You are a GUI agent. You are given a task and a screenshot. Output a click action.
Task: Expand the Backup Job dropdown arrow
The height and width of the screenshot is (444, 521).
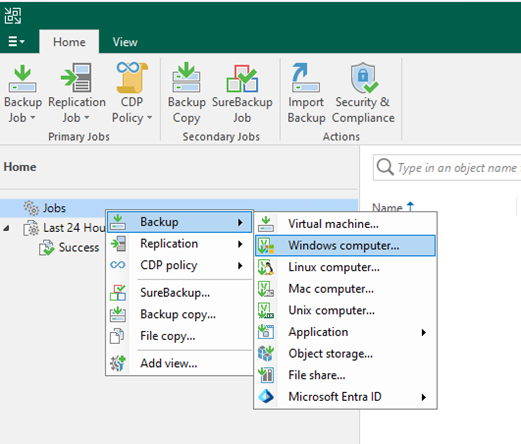pyautogui.click(x=33, y=118)
